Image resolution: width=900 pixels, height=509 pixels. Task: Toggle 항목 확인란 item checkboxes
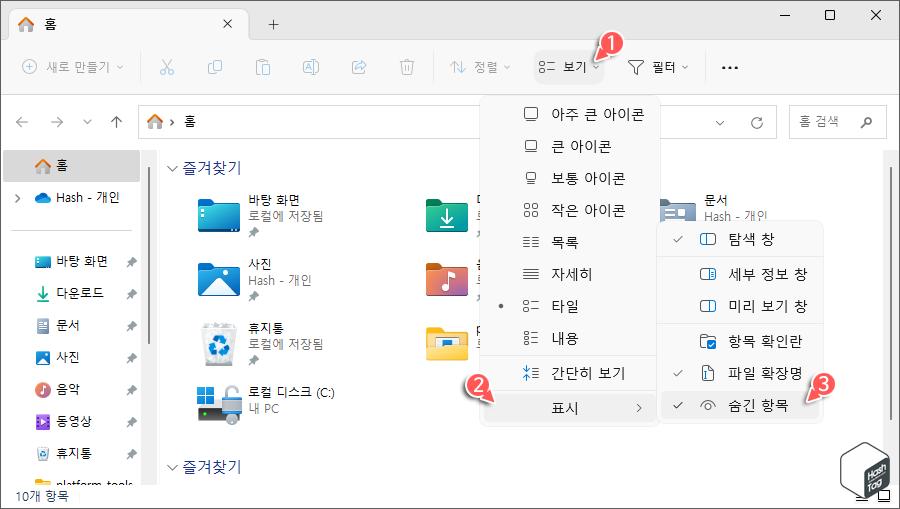click(x=740, y=341)
